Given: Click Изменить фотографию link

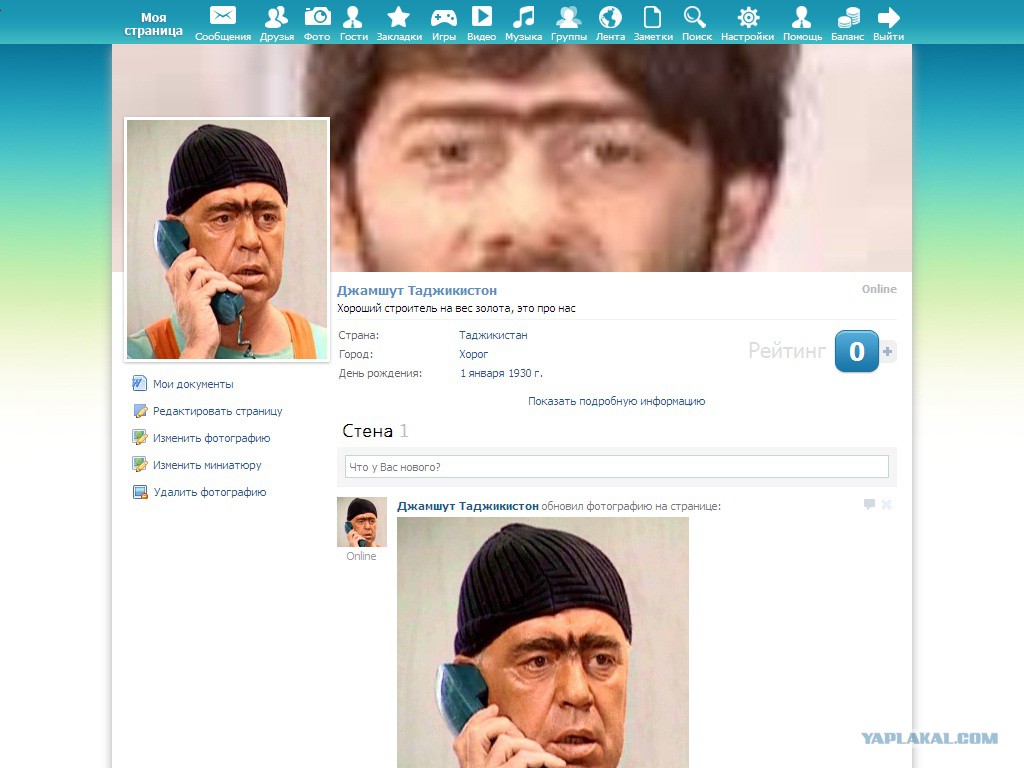Looking at the screenshot, I should [x=212, y=438].
